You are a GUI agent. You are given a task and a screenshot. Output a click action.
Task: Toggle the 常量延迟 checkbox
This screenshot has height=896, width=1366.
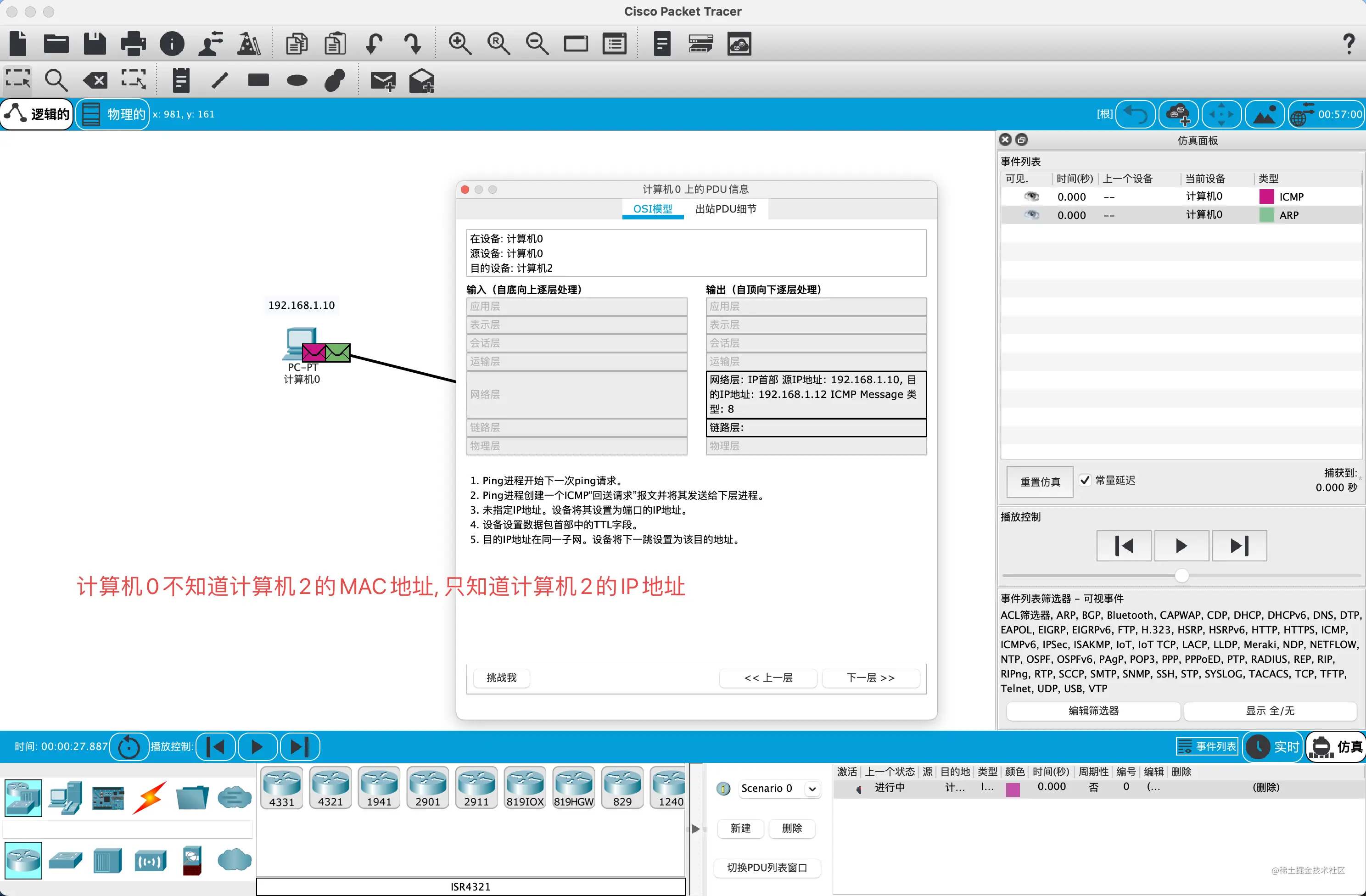pyautogui.click(x=1084, y=481)
